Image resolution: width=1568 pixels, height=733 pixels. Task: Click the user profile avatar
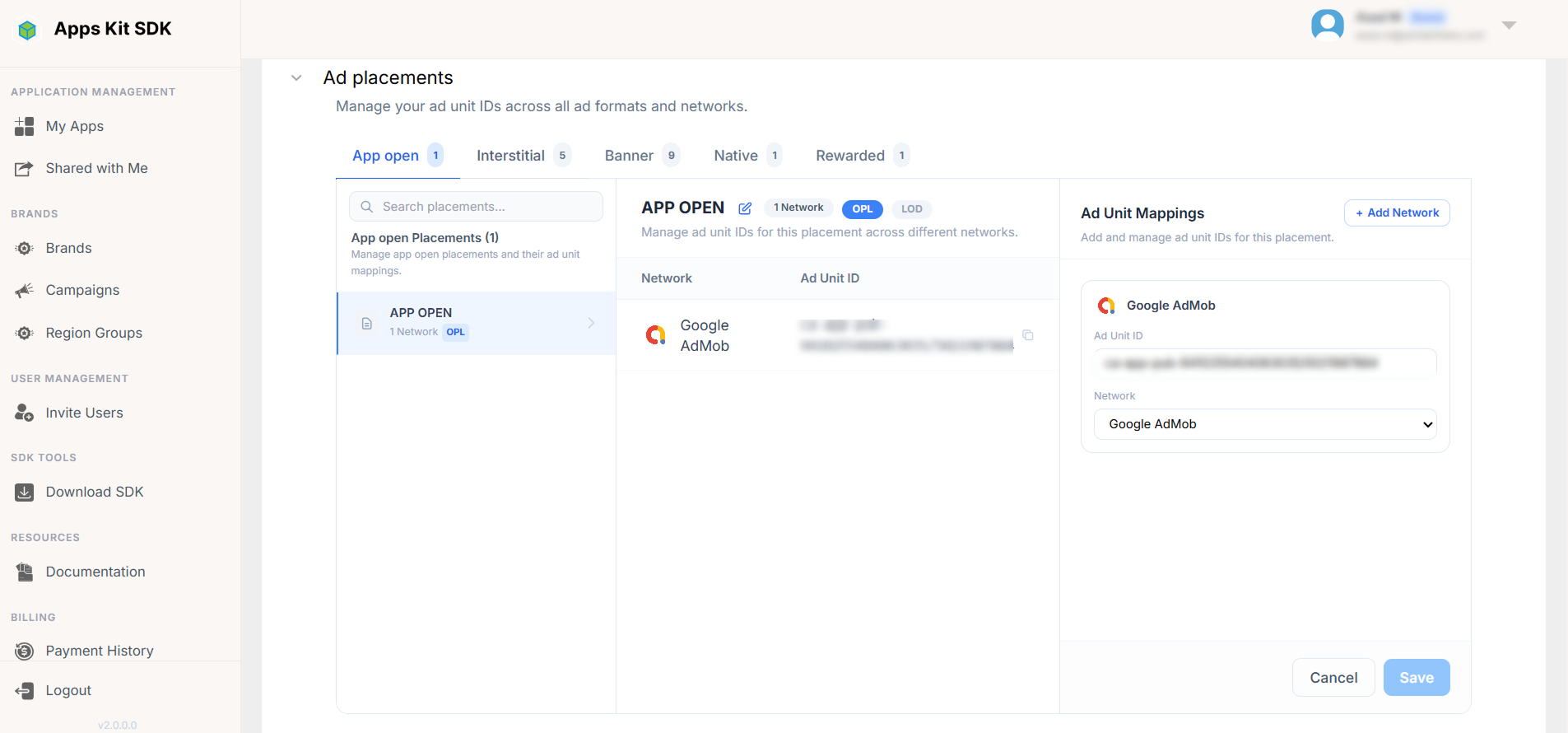tap(1327, 25)
